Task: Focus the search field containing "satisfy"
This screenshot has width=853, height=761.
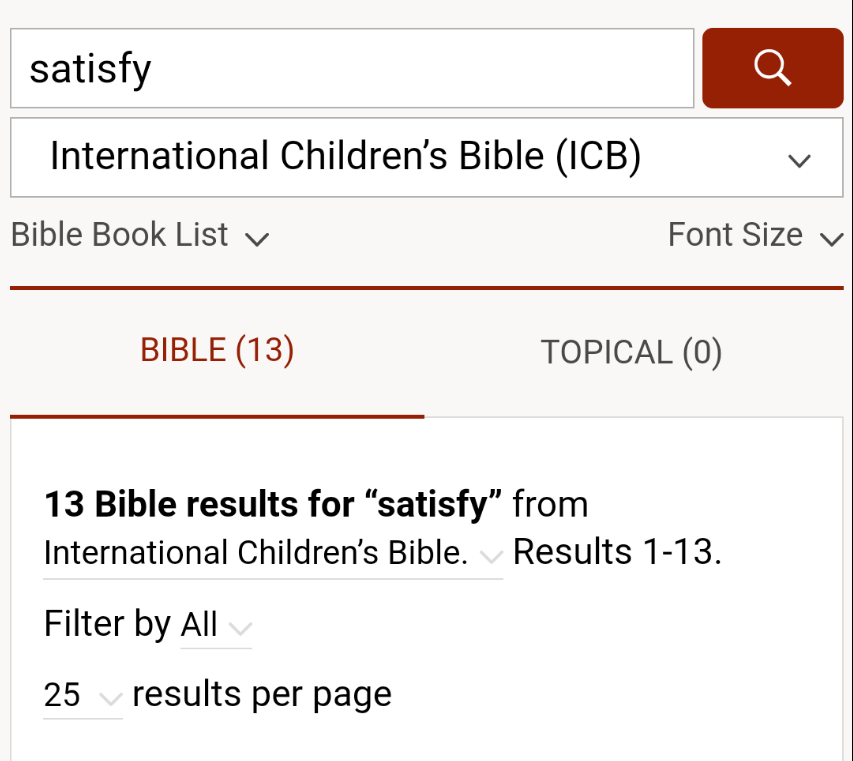Action: pyautogui.click(x=351, y=68)
